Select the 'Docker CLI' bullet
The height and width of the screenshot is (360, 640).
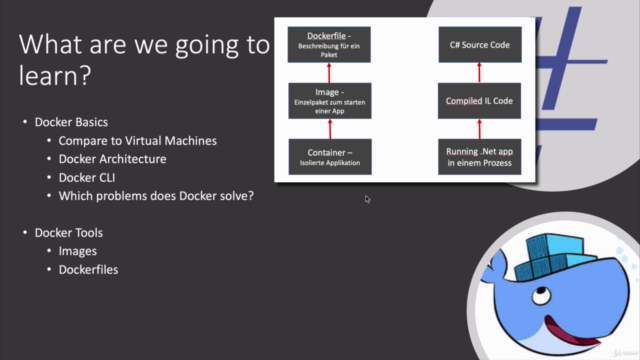tap(87, 178)
